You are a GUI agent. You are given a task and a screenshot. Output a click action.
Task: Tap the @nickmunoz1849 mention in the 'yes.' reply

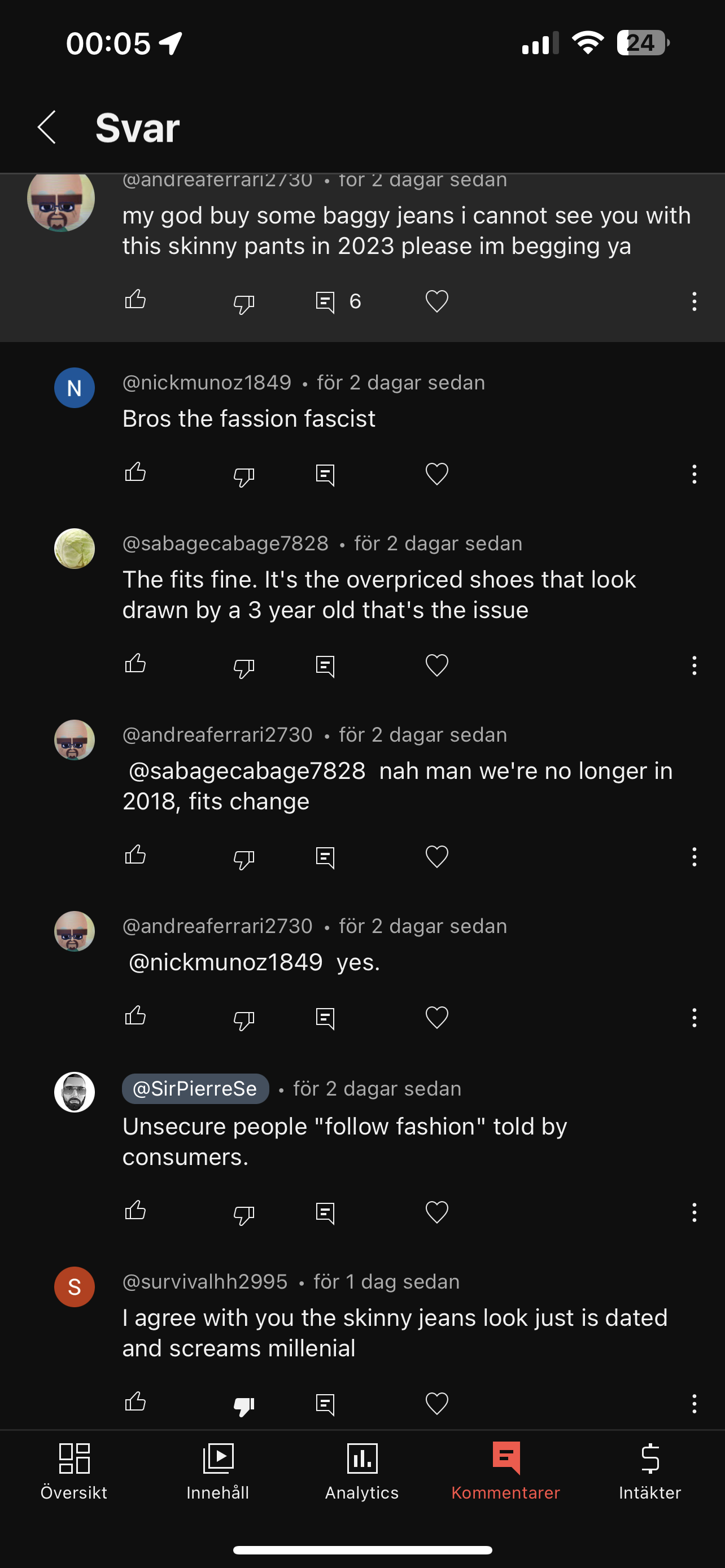tap(225, 962)
